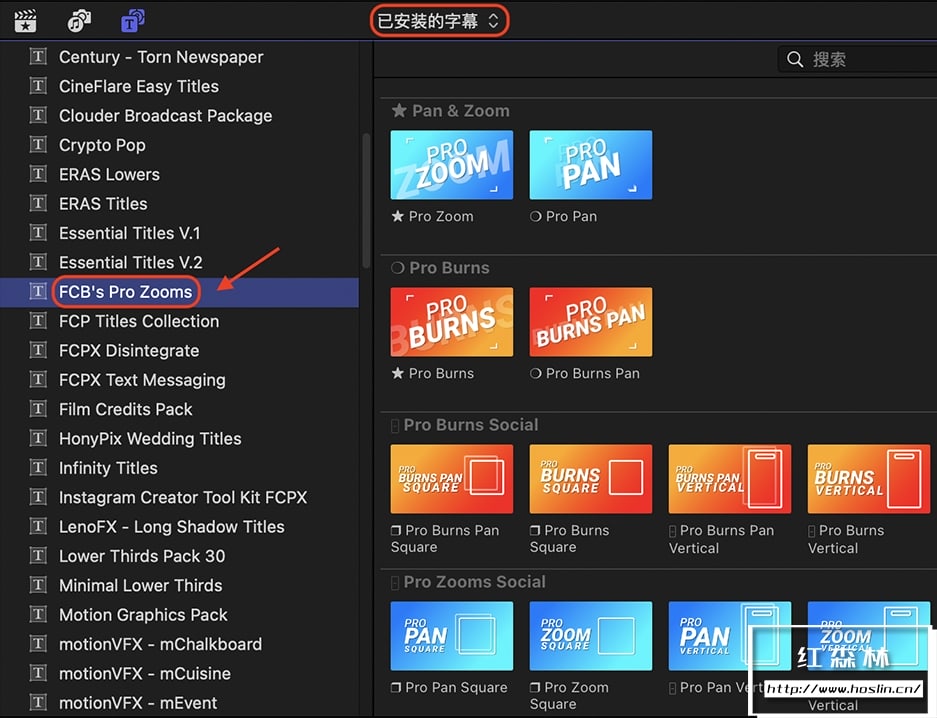Select the Pro Burns Vertical thumbnail
The width and height of the screenshot is (937, 718).
coord(869,479)
